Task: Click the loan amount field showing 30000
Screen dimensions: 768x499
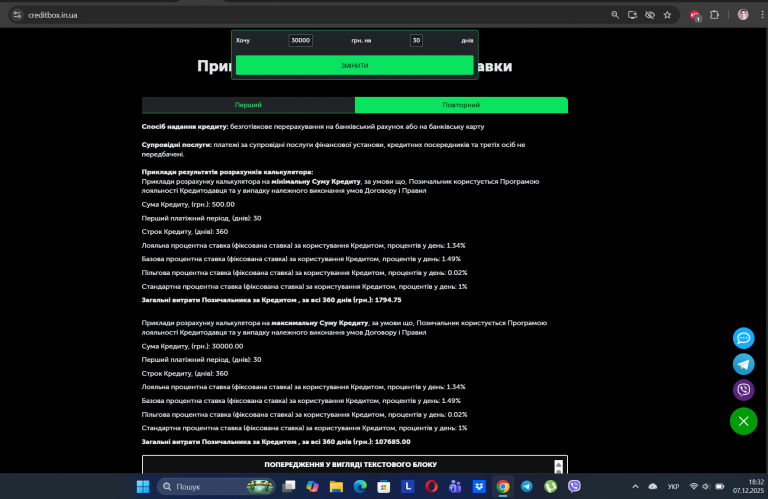Action: tap(301, 40)
